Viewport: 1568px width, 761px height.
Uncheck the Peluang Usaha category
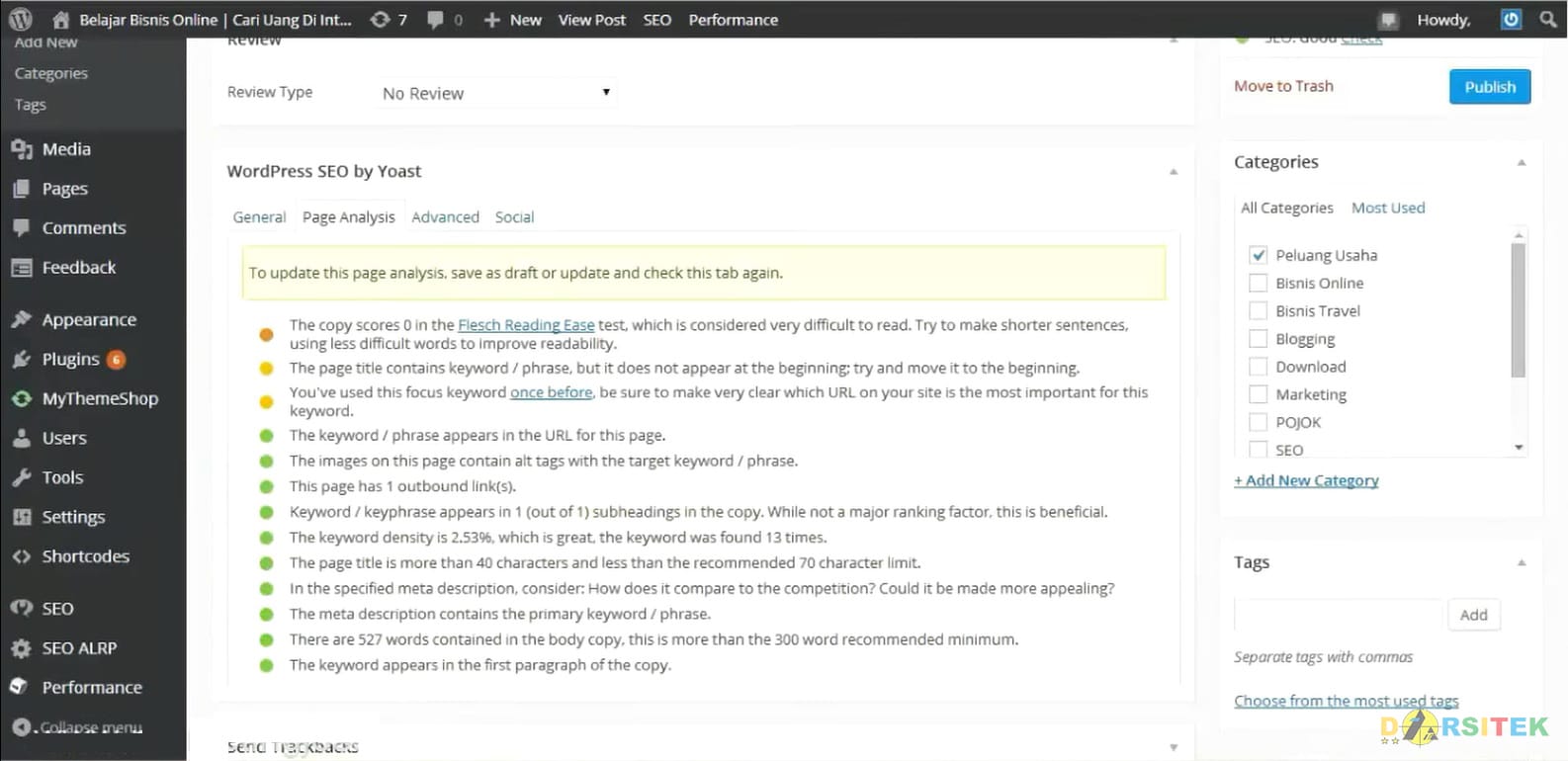tap(1259, 255)
